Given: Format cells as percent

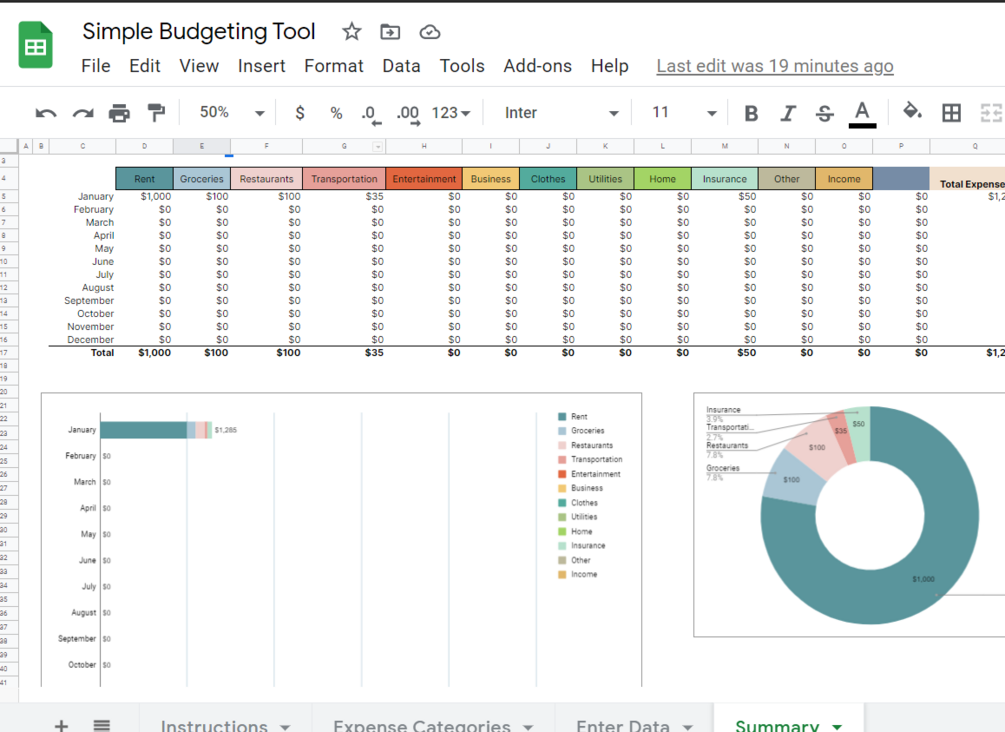Looking at the screenshot, I should pos(336,113).
